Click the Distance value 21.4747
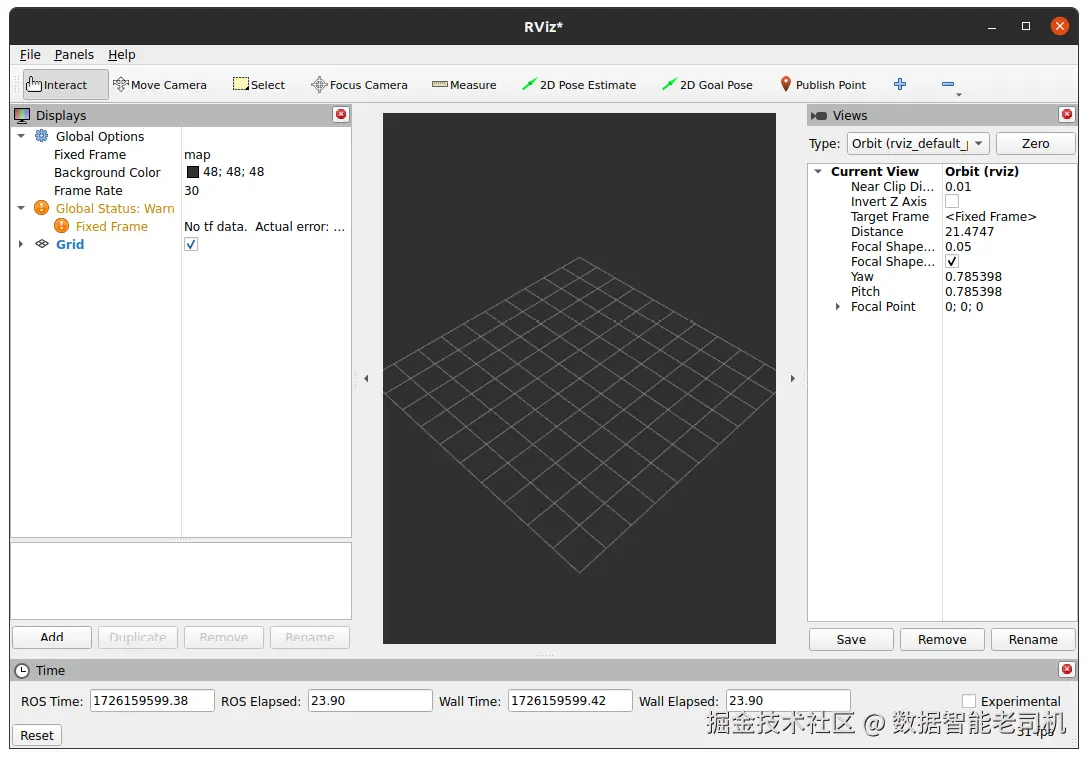The height and width of the screenshot is (758, 1088). click(x=969, y=231)
